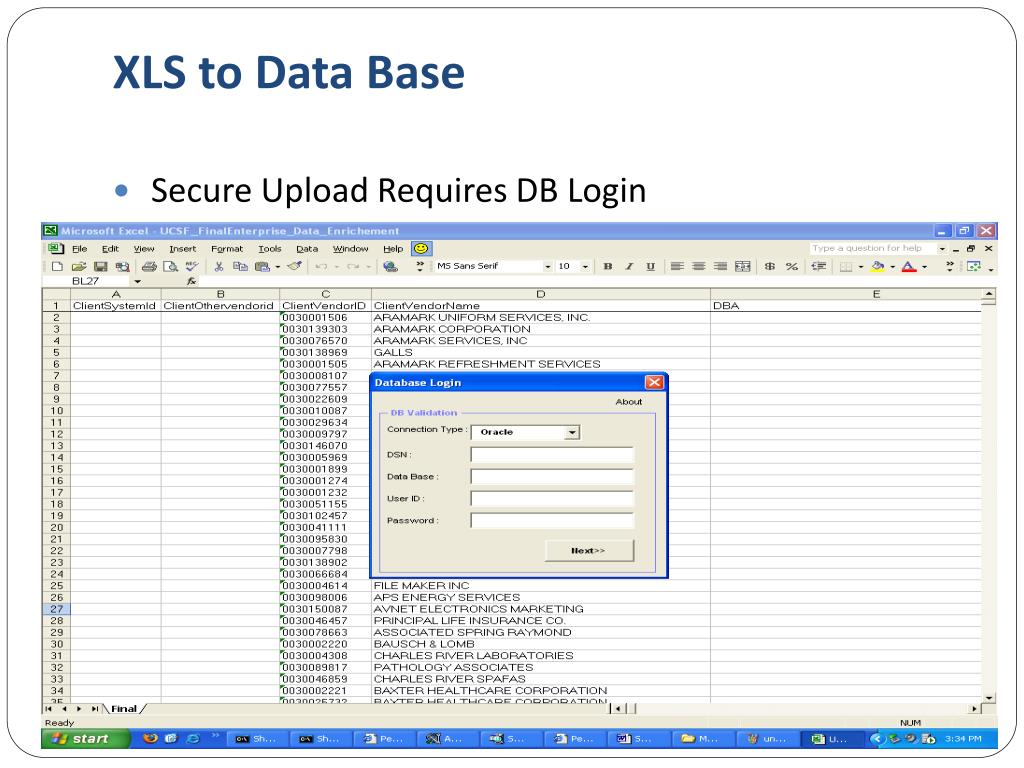Open the Edit menu
Screen dimensions: 1024x768
[x=110, y=249]
